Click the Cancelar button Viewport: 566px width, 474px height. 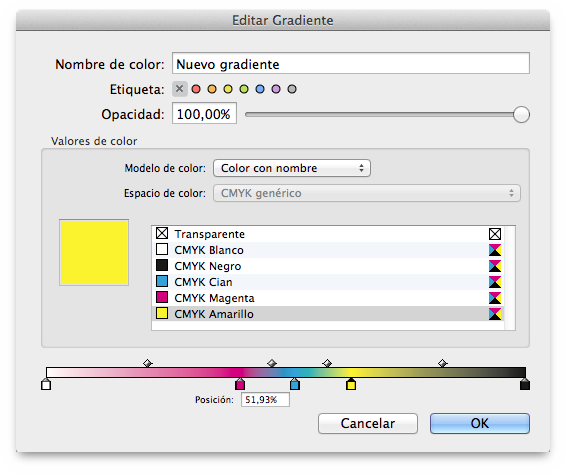tap(368, 423)
